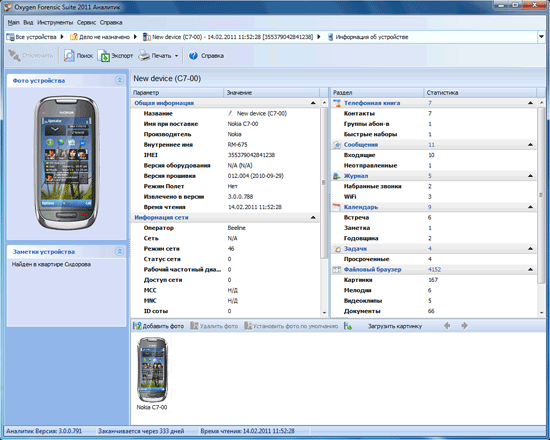Click Загрузить картинку button

coord(395,326)
